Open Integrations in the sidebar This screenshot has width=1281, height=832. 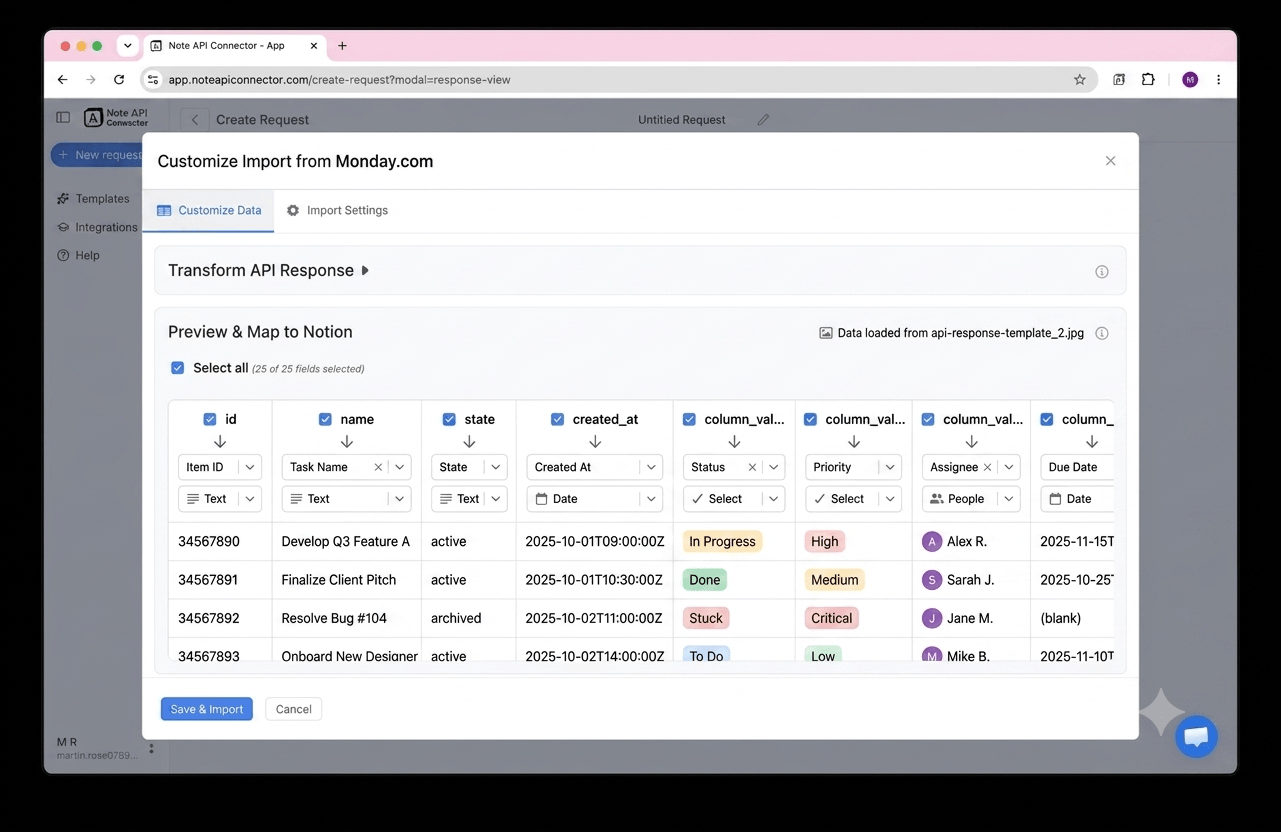click(x=97, y=227)
